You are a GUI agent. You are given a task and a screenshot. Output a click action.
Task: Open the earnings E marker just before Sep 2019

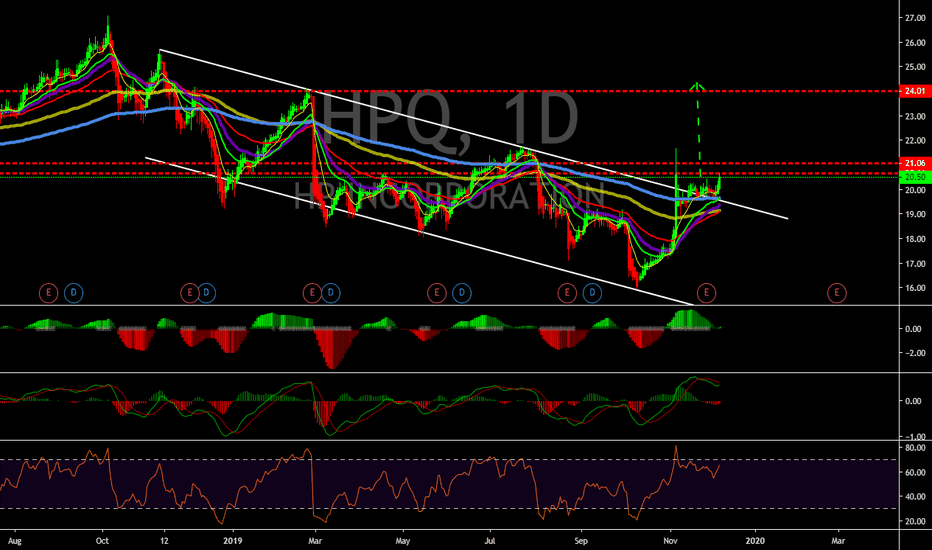567,293
